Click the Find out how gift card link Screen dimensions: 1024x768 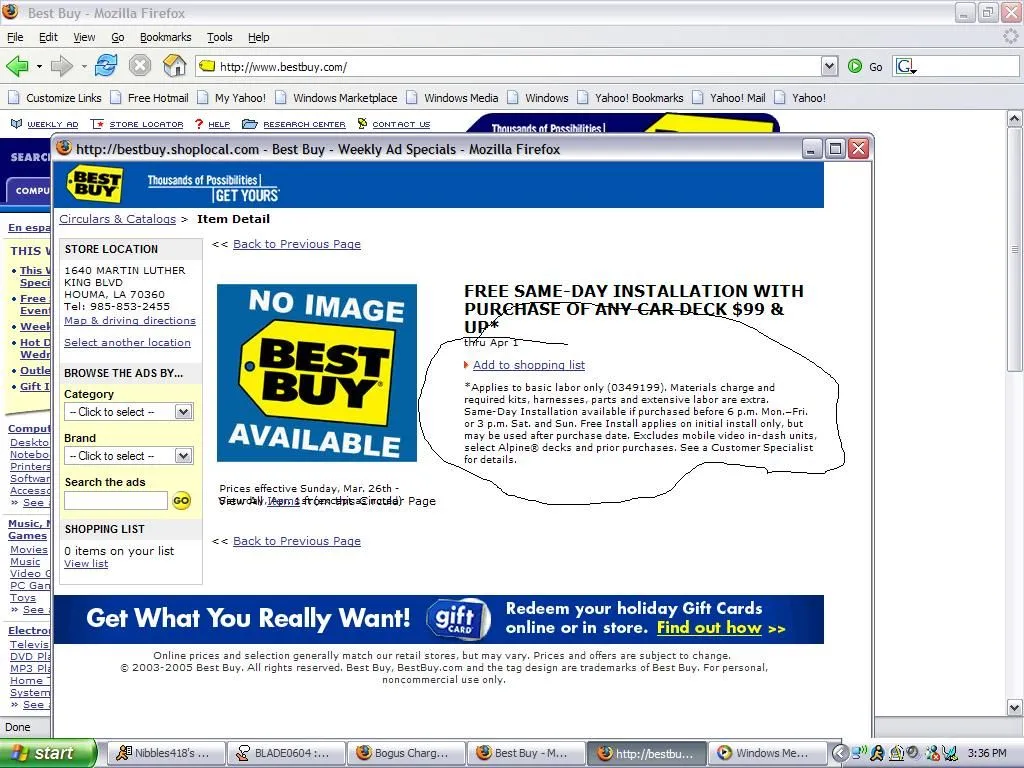[x=709, y=628]
